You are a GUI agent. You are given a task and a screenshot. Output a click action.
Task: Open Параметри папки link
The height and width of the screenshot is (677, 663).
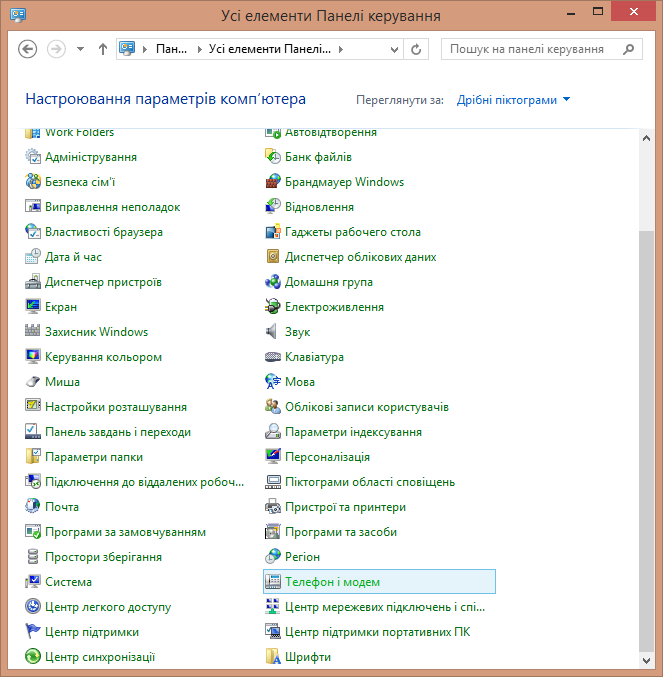point(94,457)
